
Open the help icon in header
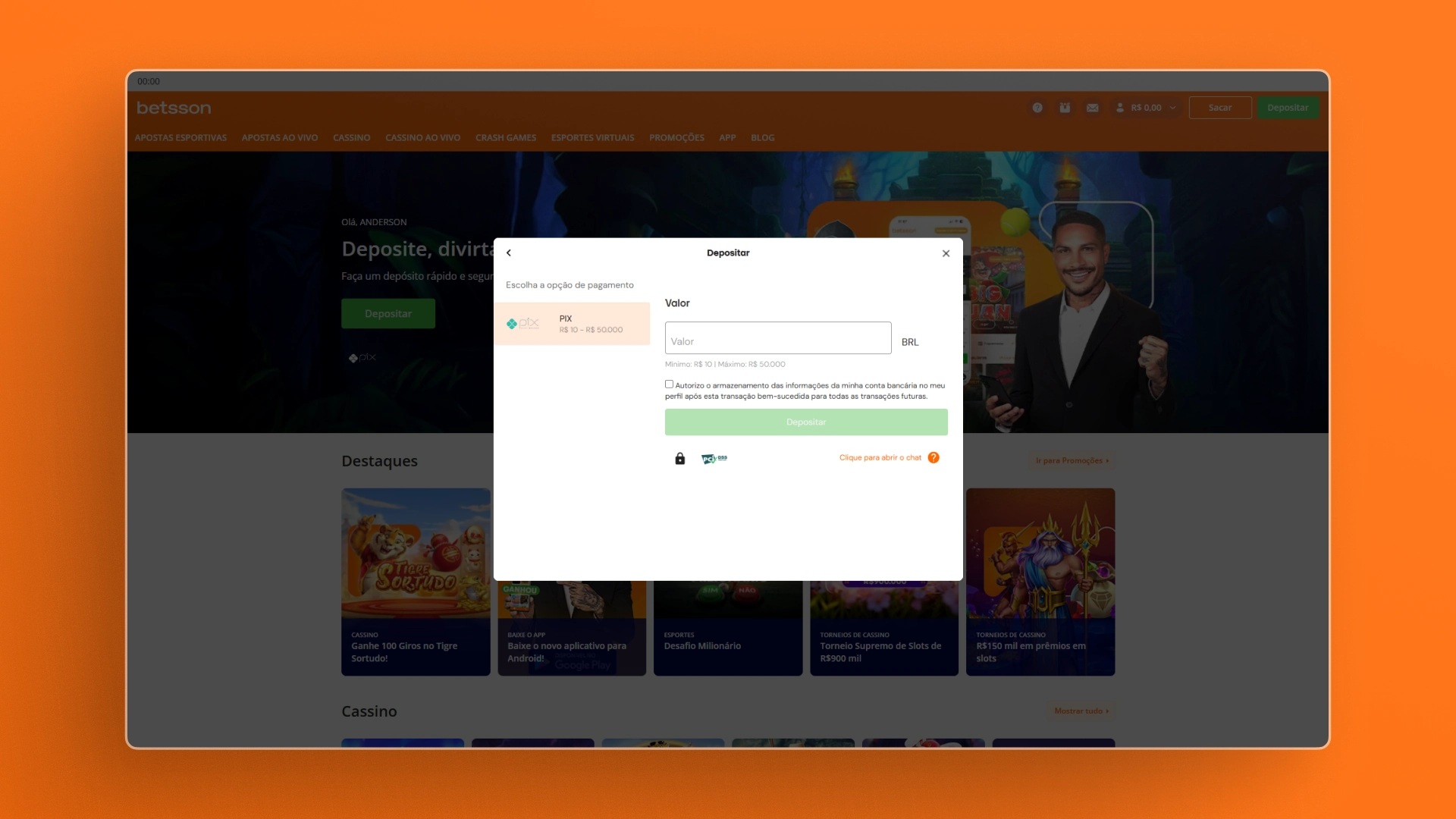pos(1037,108)
